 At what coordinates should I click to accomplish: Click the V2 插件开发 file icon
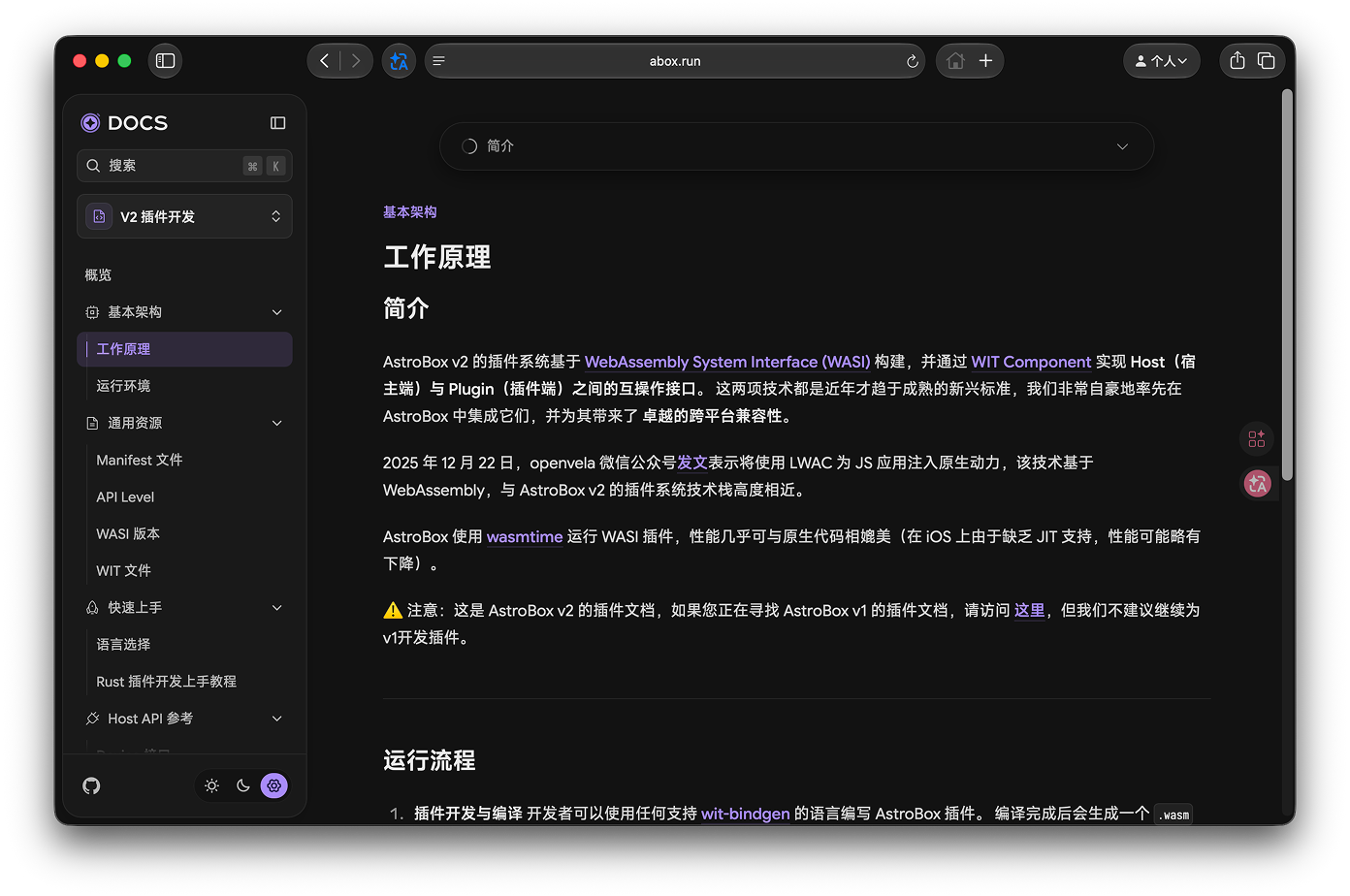pos(99,216)
